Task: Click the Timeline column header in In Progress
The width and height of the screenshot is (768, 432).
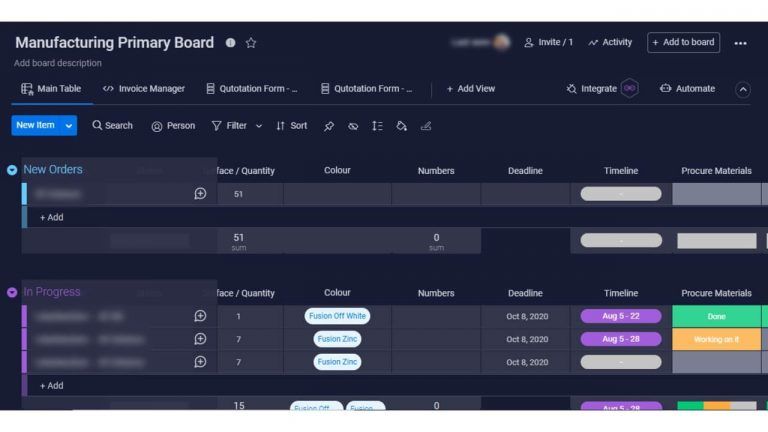Action: tap(621, 293)
